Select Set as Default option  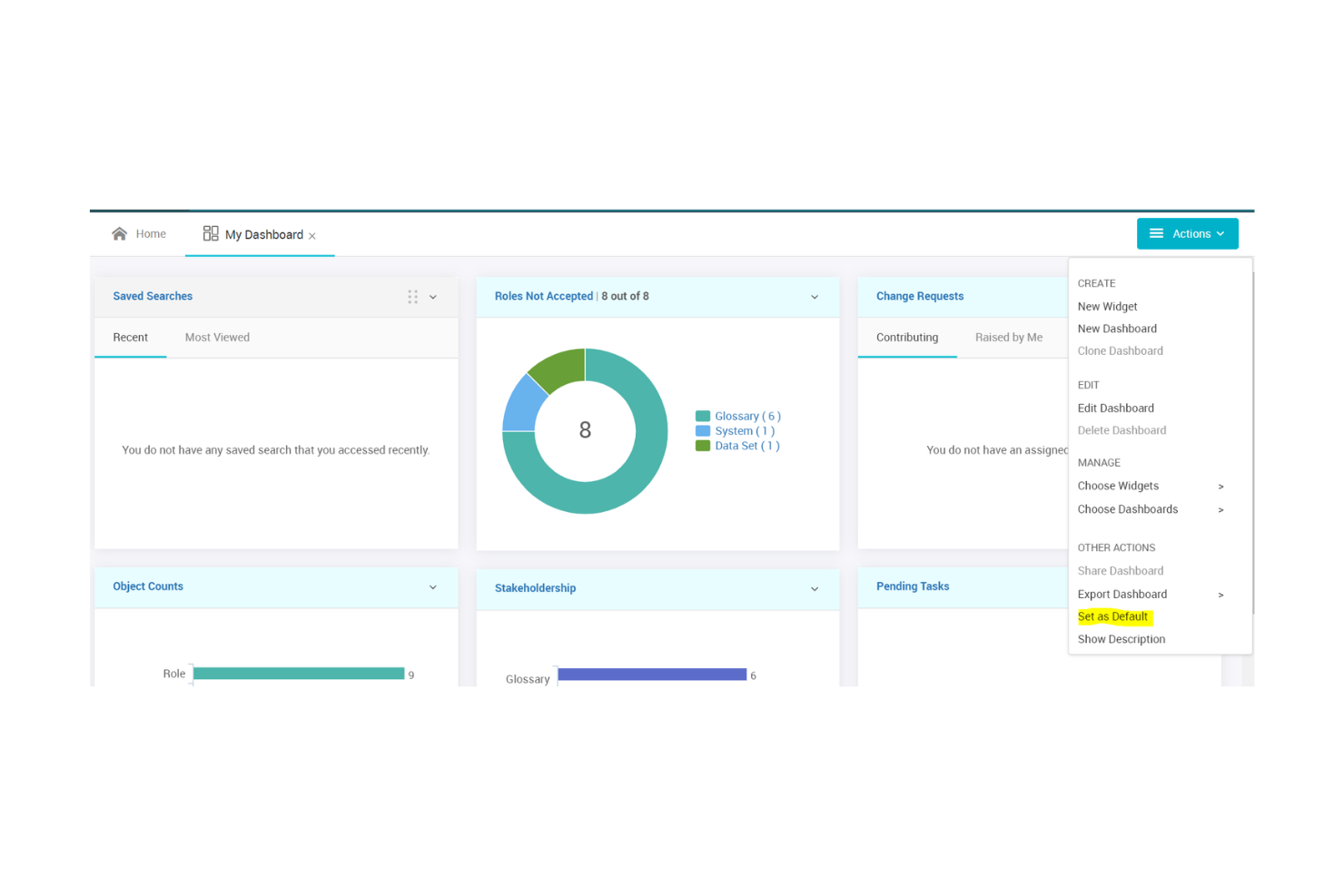pyautogui.click(x=1112, y=616)
